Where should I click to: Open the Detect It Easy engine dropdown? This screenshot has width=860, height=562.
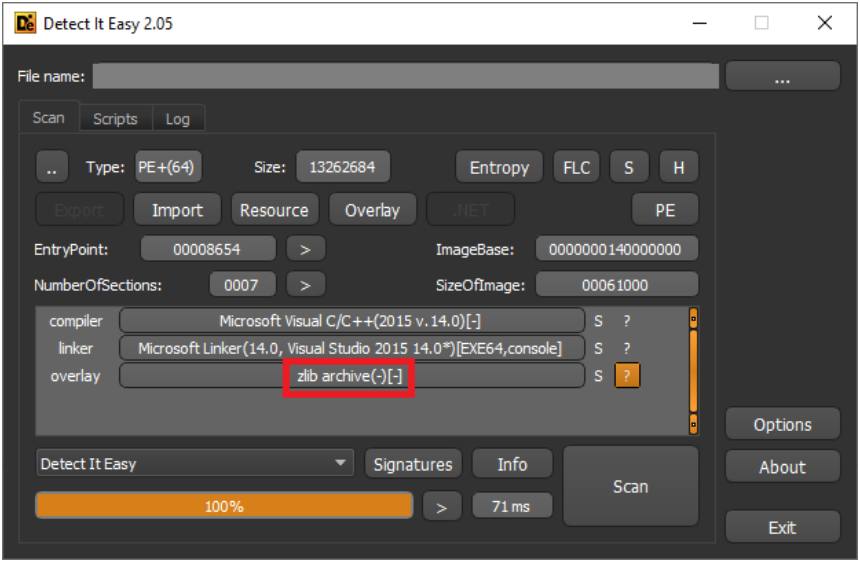[195, 463]
